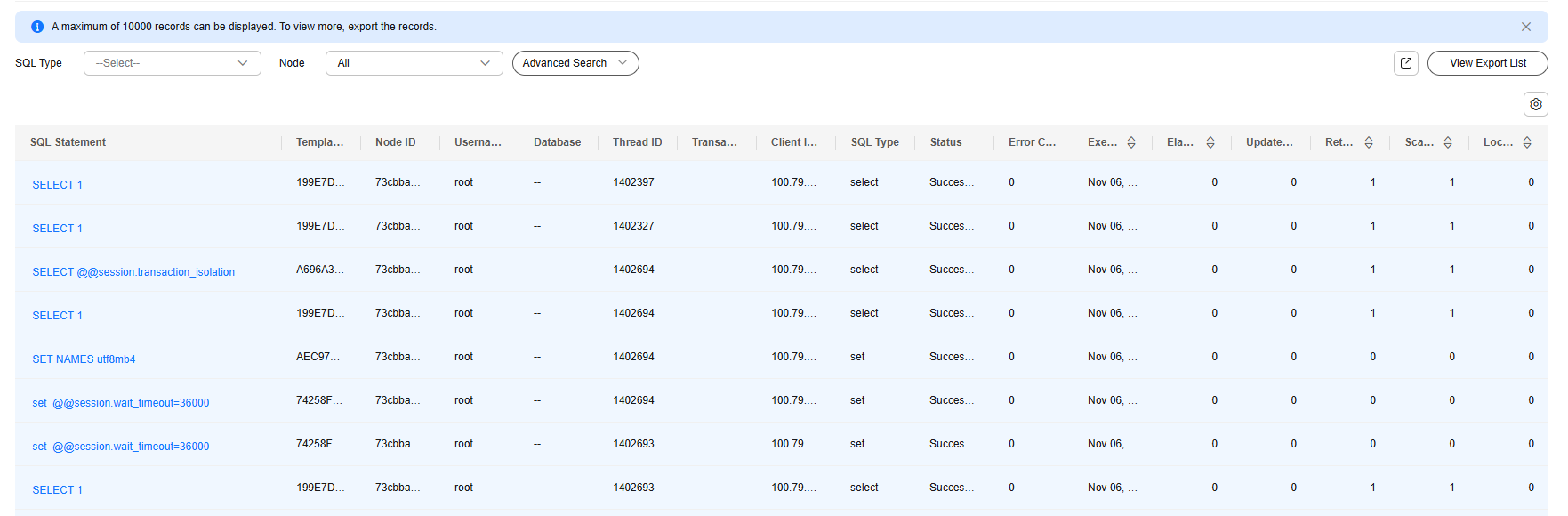
Task: Open the Node dropdown showing All
Action: coord(414,63)
